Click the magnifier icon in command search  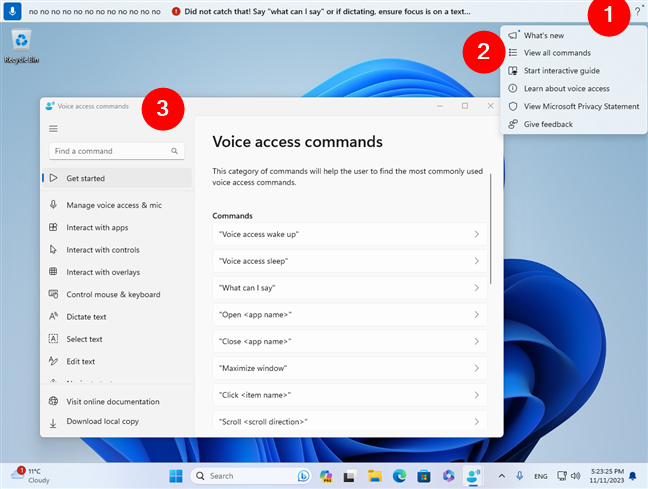(x=174, y=151)
